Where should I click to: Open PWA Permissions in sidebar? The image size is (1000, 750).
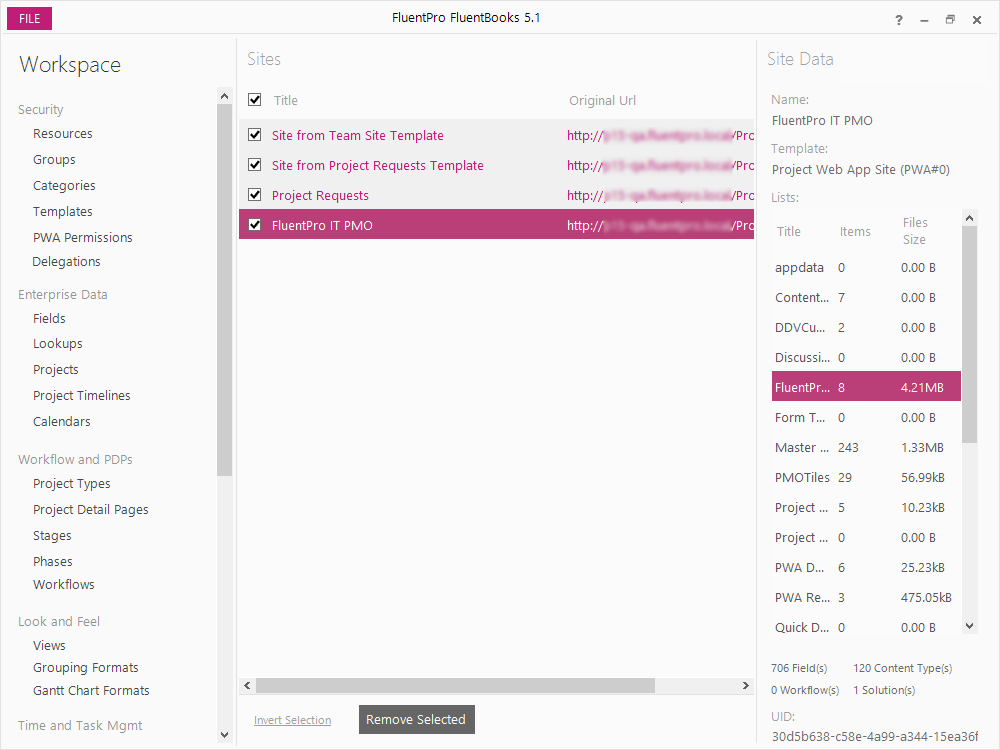click(x=83, y=237)
